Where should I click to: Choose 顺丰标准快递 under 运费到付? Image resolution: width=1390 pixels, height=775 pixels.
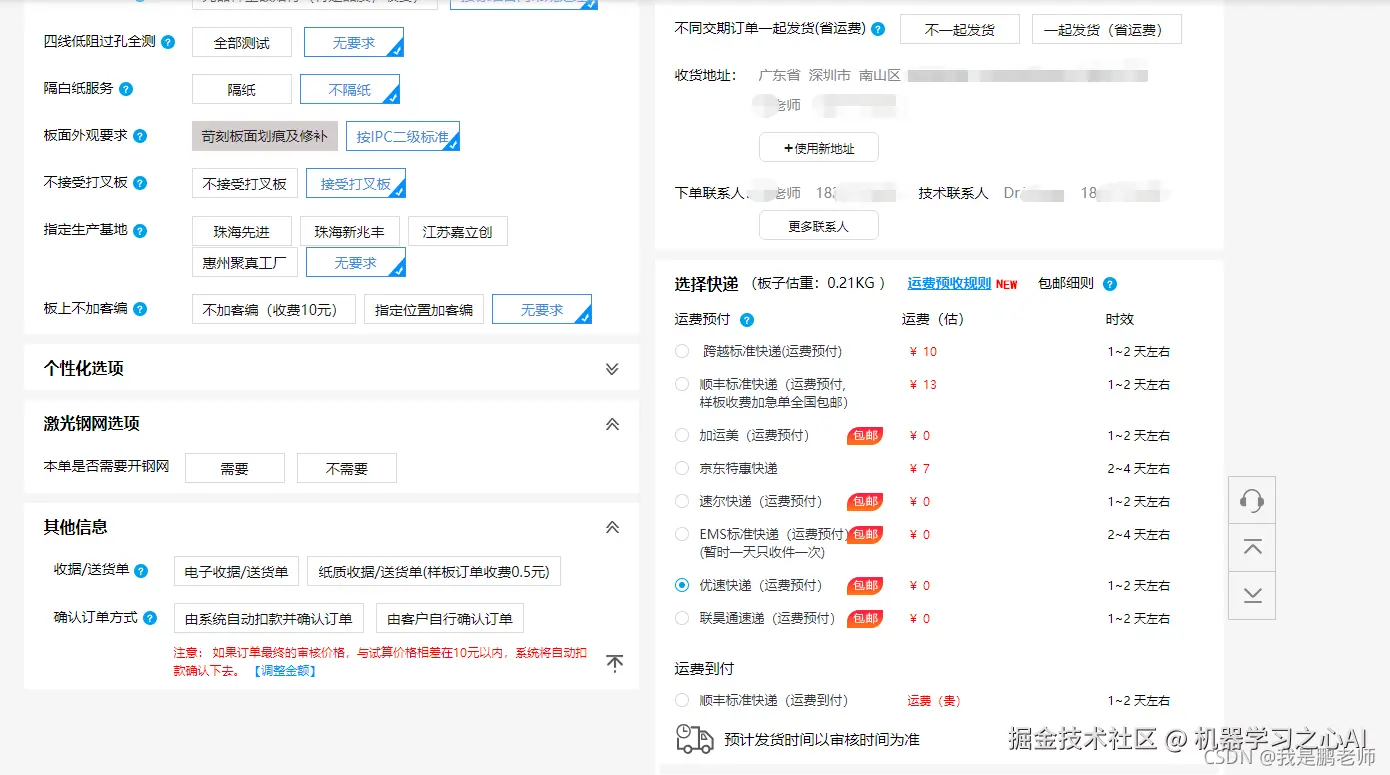tap(680, 700)
